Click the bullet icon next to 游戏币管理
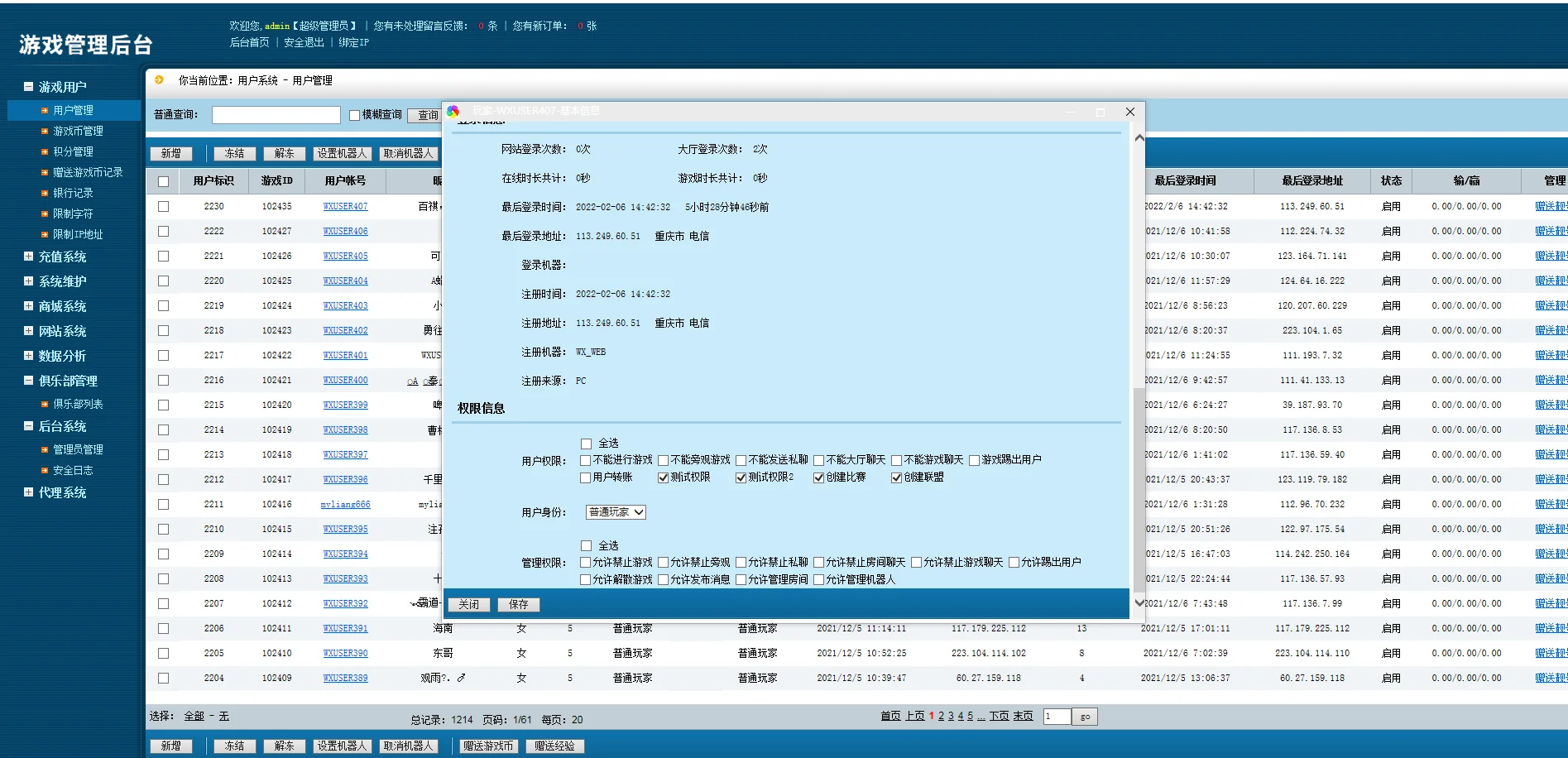 [x=45, y=131]
